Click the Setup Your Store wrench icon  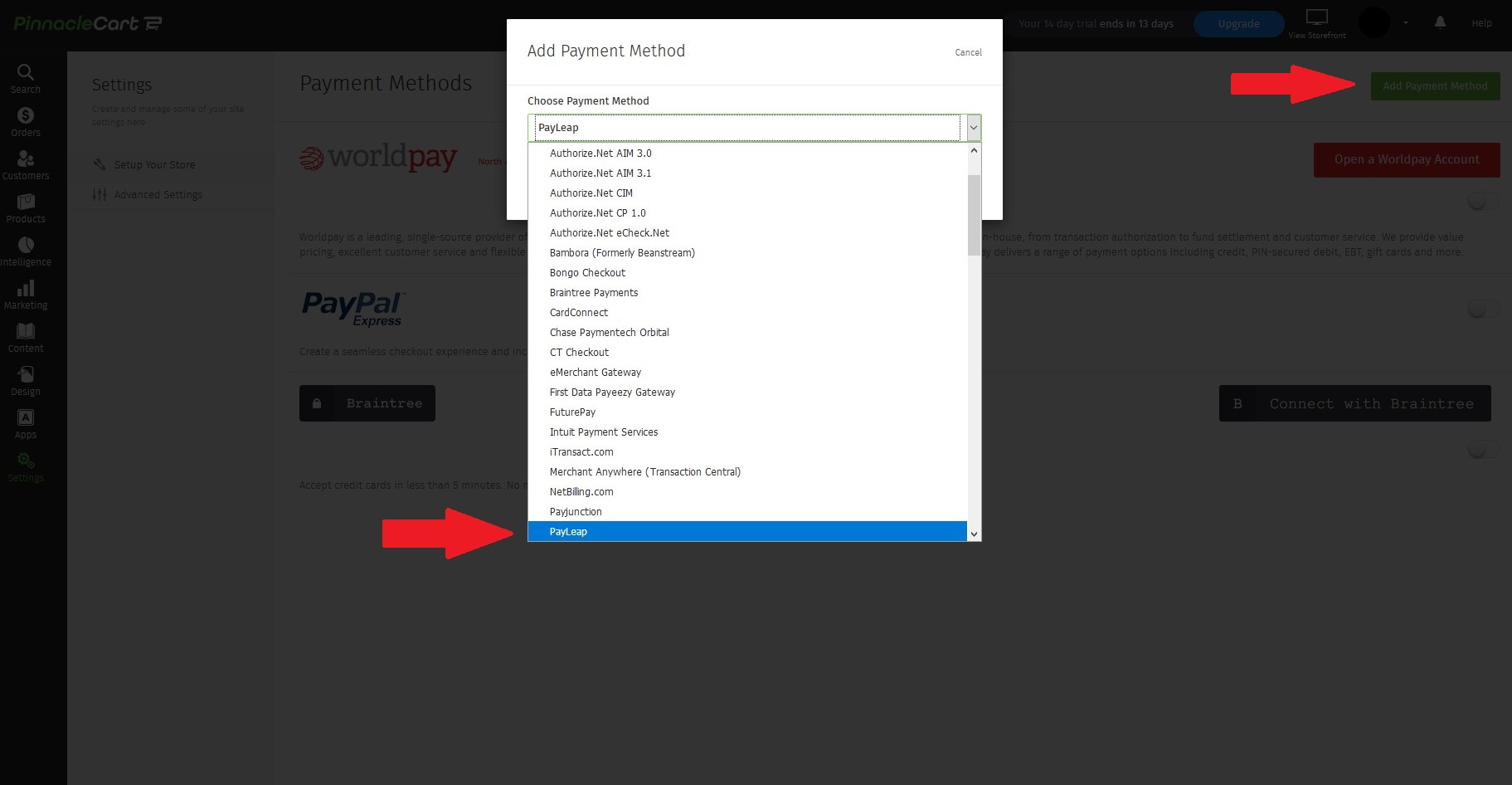pos(100,164)
